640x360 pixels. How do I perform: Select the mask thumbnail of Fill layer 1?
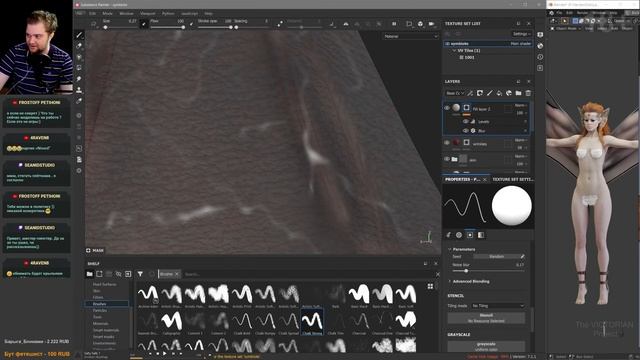466,108
